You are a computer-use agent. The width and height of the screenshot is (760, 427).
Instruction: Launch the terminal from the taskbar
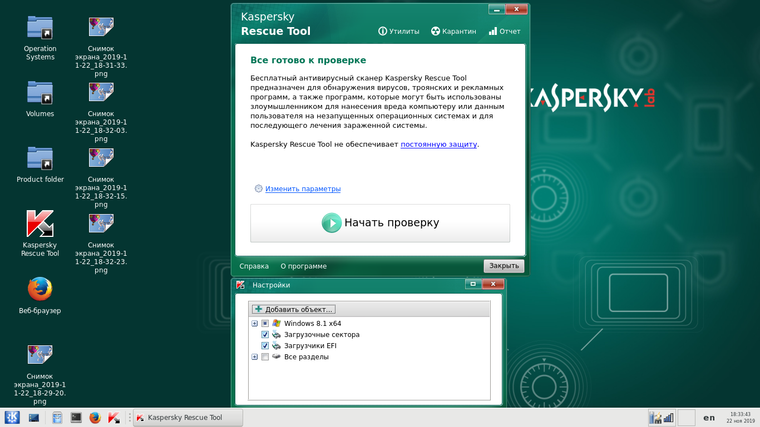coord(76,417)
